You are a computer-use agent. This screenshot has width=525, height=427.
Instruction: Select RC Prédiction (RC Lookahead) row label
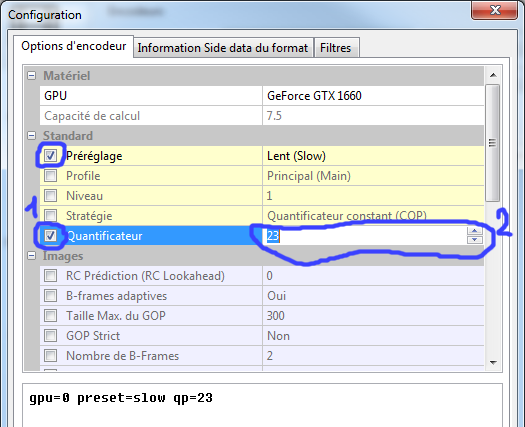145,276
